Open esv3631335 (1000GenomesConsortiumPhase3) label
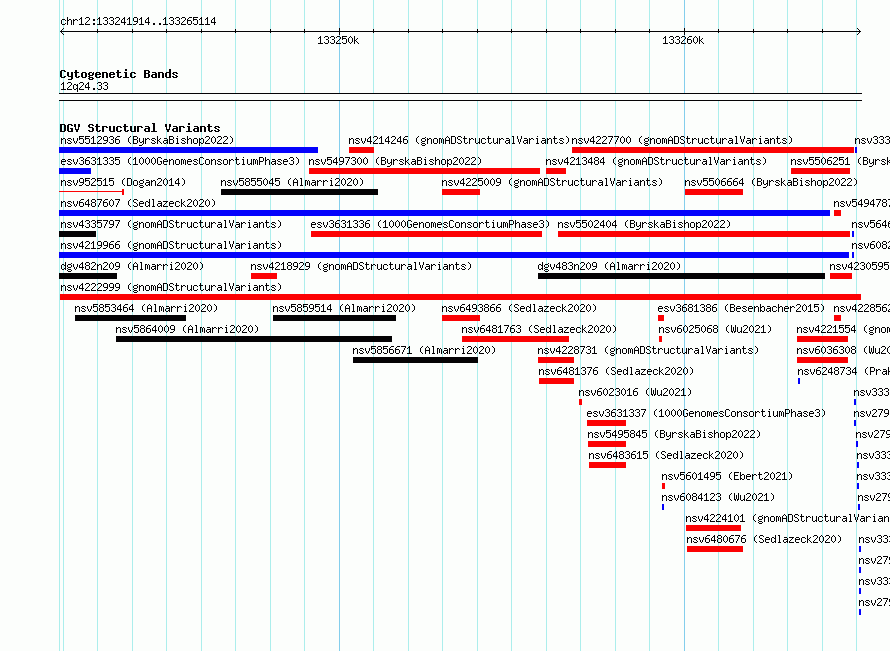The image size is (890, 651). [180, 161]
